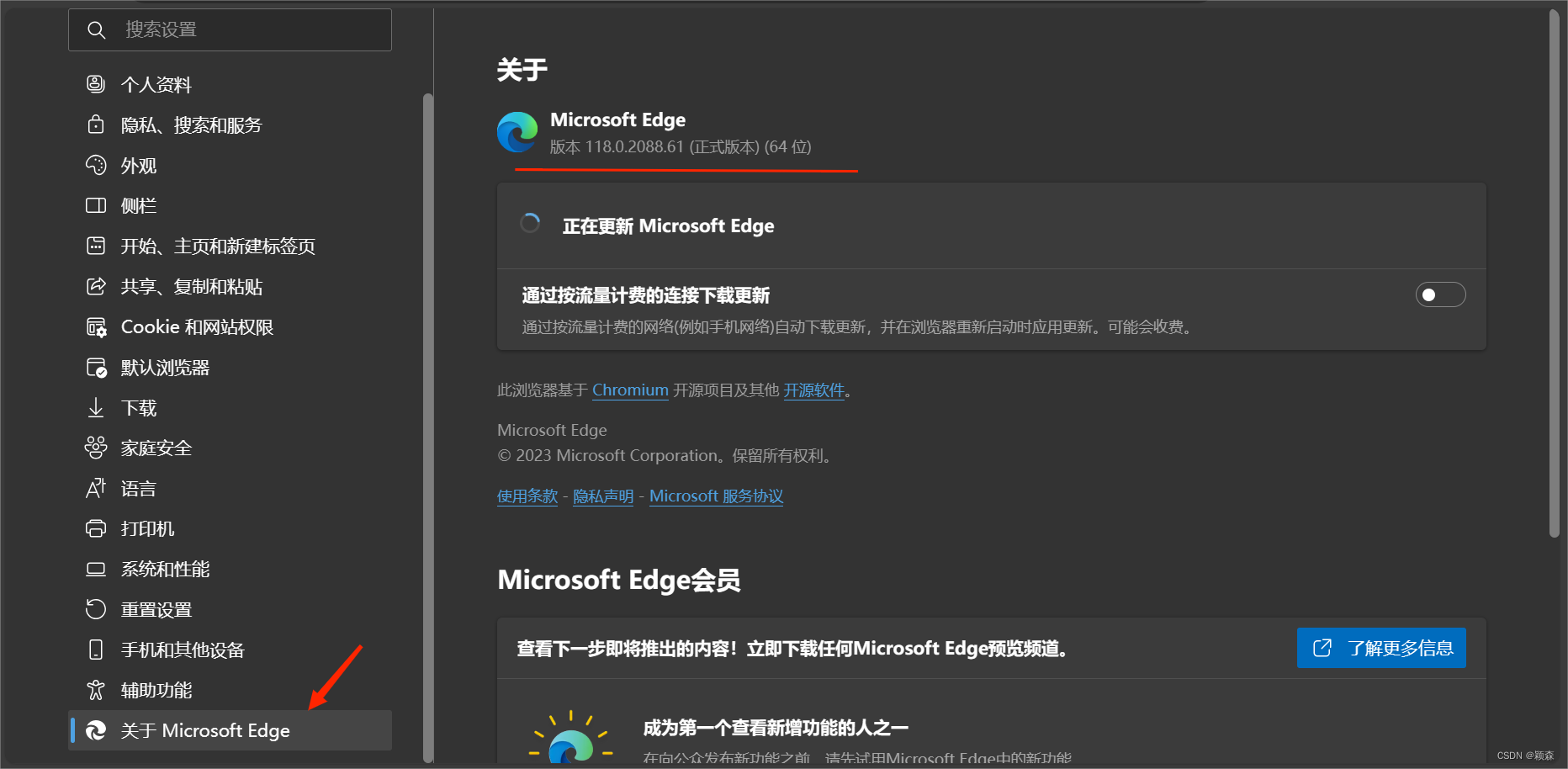
Task: Go to 系统和性能 settings
Action: 230,569
